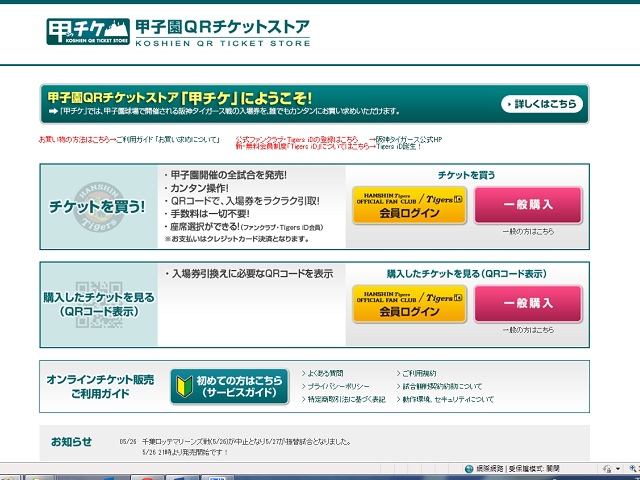
Task: Click the お知らせ section heading
Action: point(71,442)
